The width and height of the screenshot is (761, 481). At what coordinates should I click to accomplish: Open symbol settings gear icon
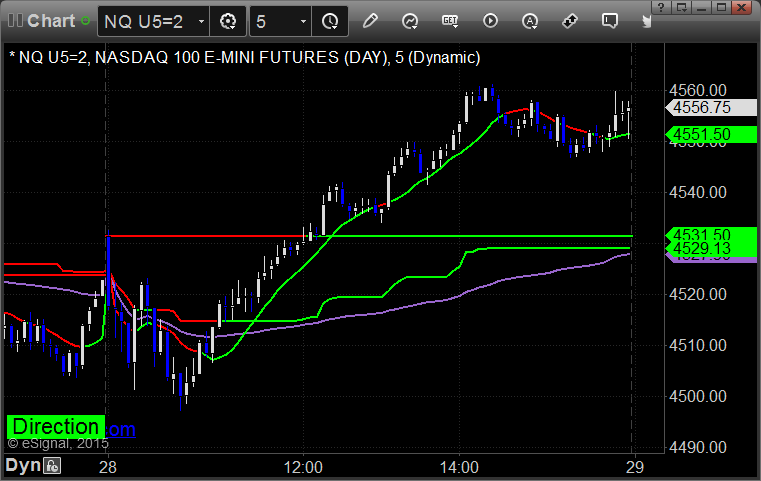pos(228,22)
